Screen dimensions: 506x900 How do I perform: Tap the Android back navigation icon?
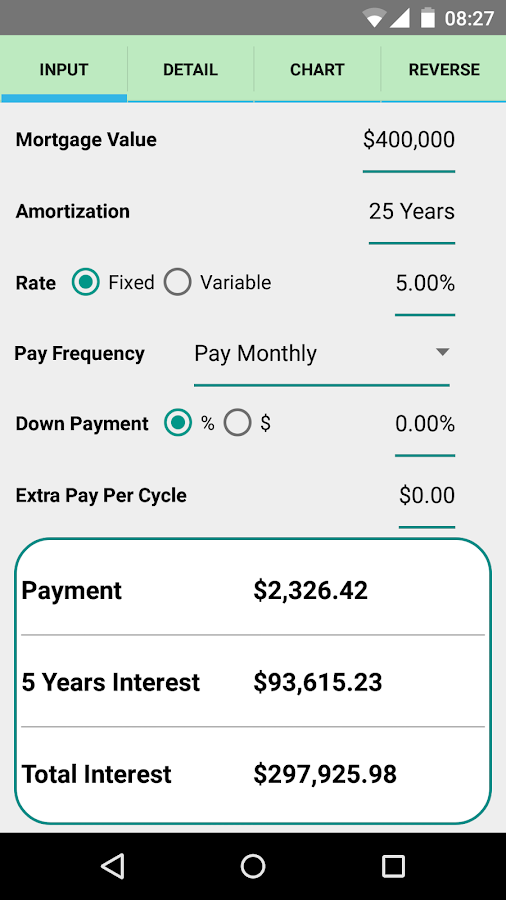(113, 866)
